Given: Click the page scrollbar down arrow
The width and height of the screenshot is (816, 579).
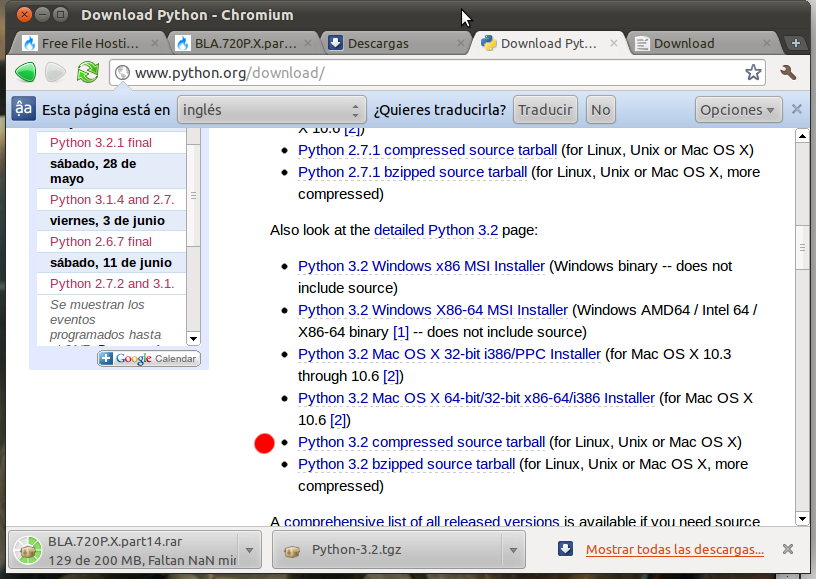Looking at the screenshot, I should [802, 519].
